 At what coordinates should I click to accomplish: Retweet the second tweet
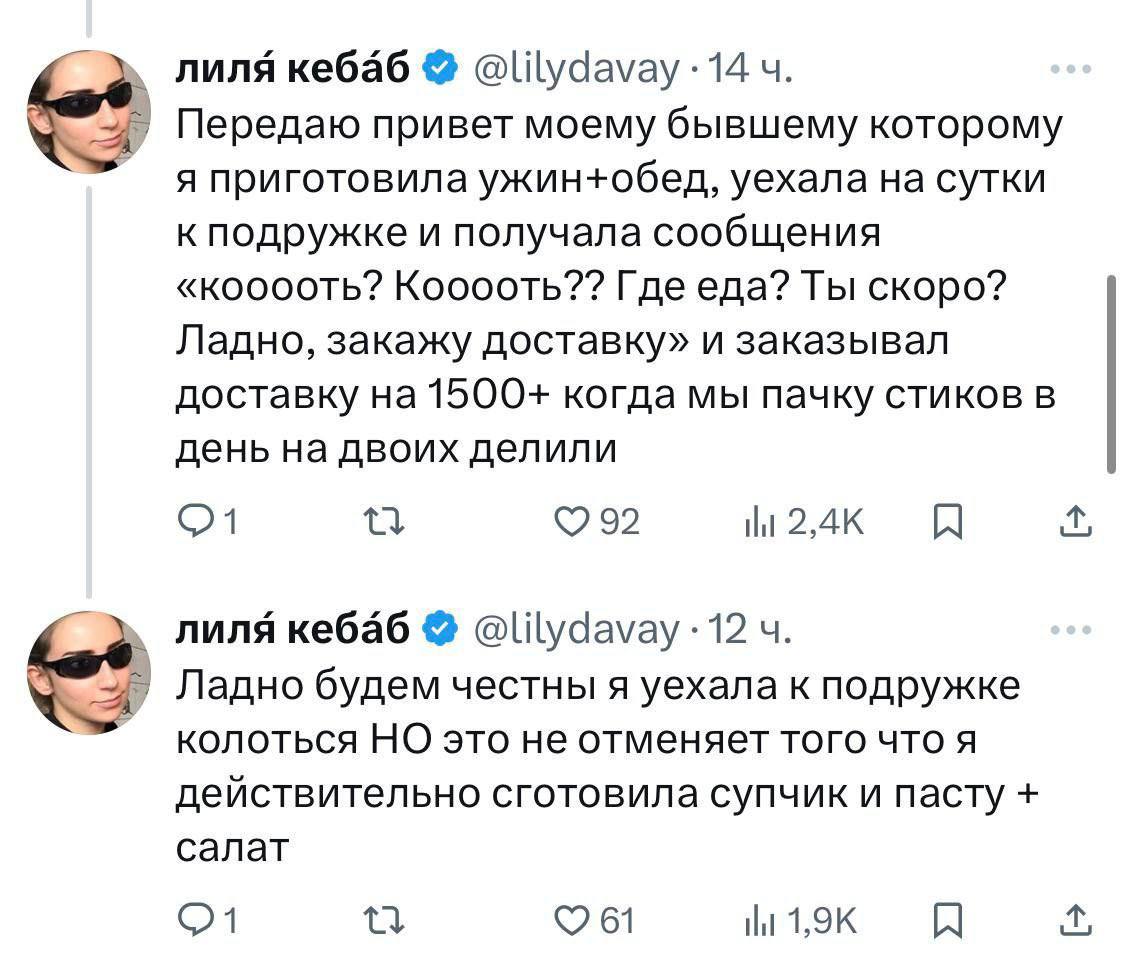click(384, 922)
